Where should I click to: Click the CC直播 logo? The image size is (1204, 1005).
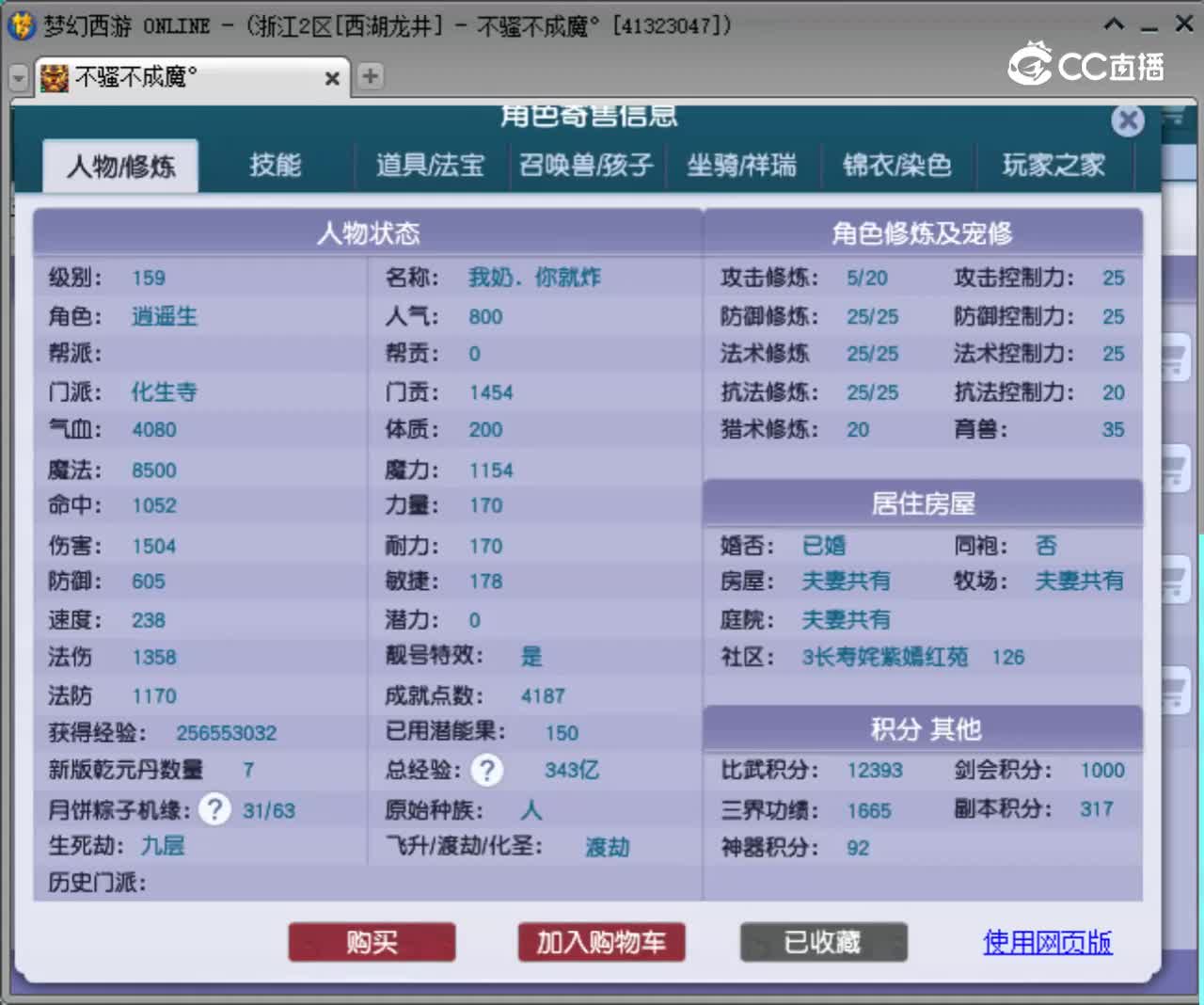[x=1086, y=64]
